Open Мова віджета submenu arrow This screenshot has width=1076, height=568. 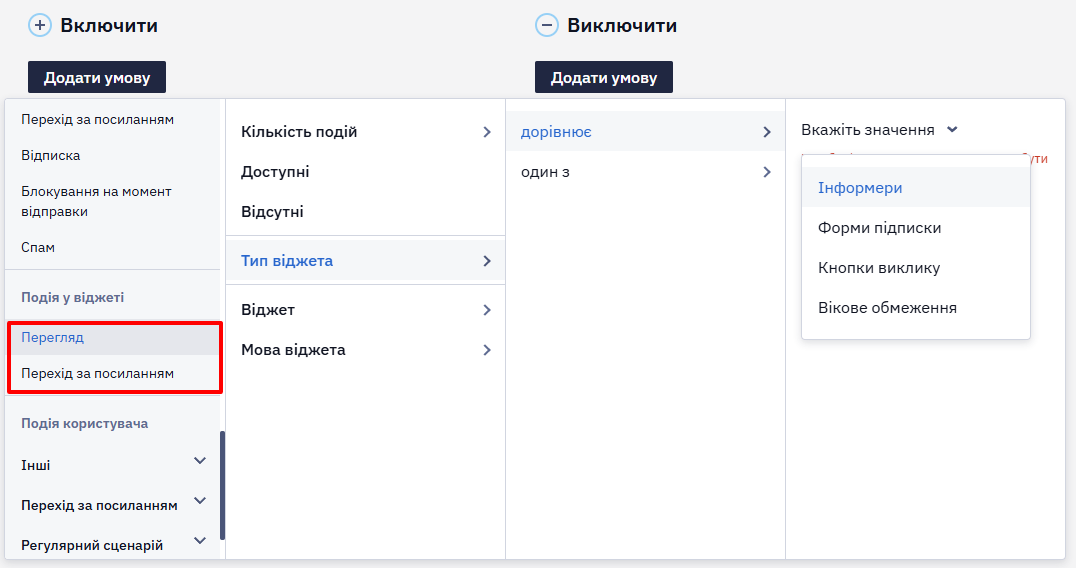487,350
